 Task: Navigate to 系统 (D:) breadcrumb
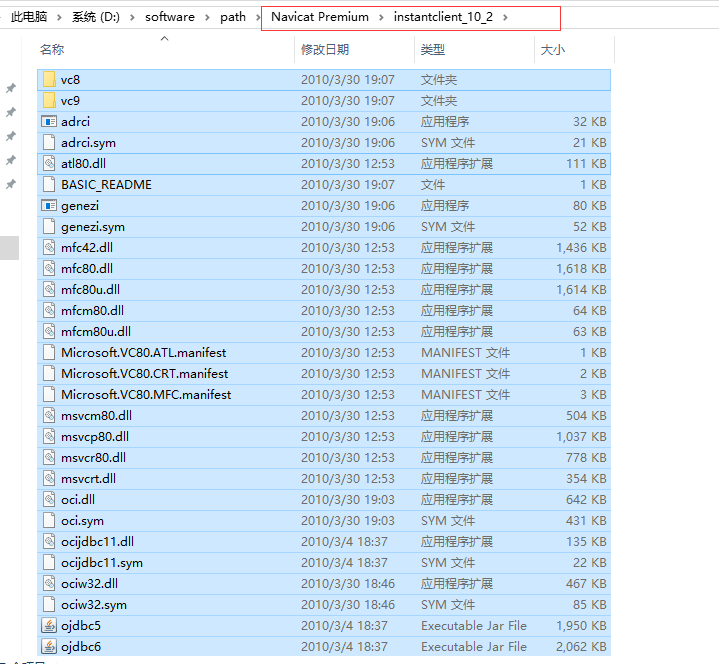(96, 17)
